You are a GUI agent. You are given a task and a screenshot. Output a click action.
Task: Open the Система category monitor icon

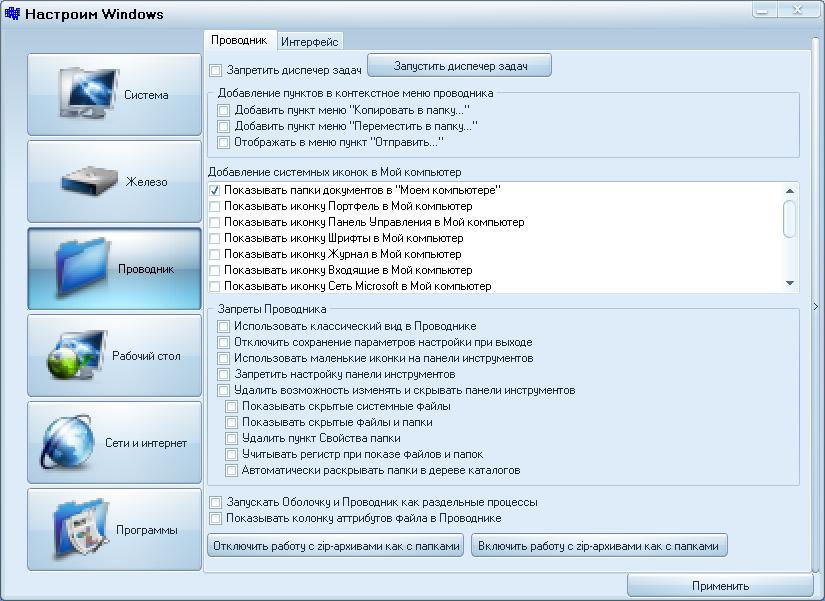(x=87, y=93)
